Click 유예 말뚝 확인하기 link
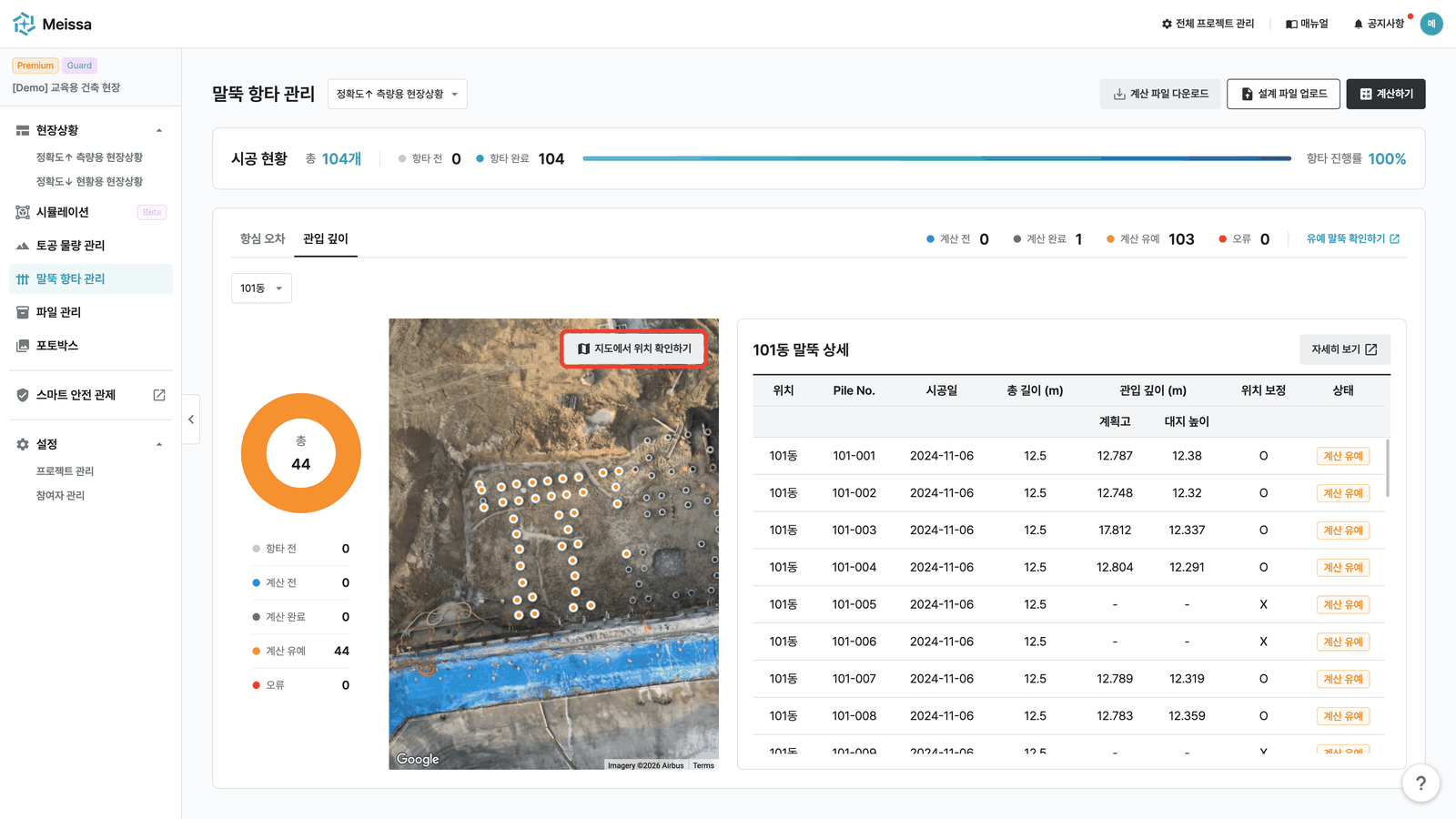1456x819 pixels. coord(1353,238)
